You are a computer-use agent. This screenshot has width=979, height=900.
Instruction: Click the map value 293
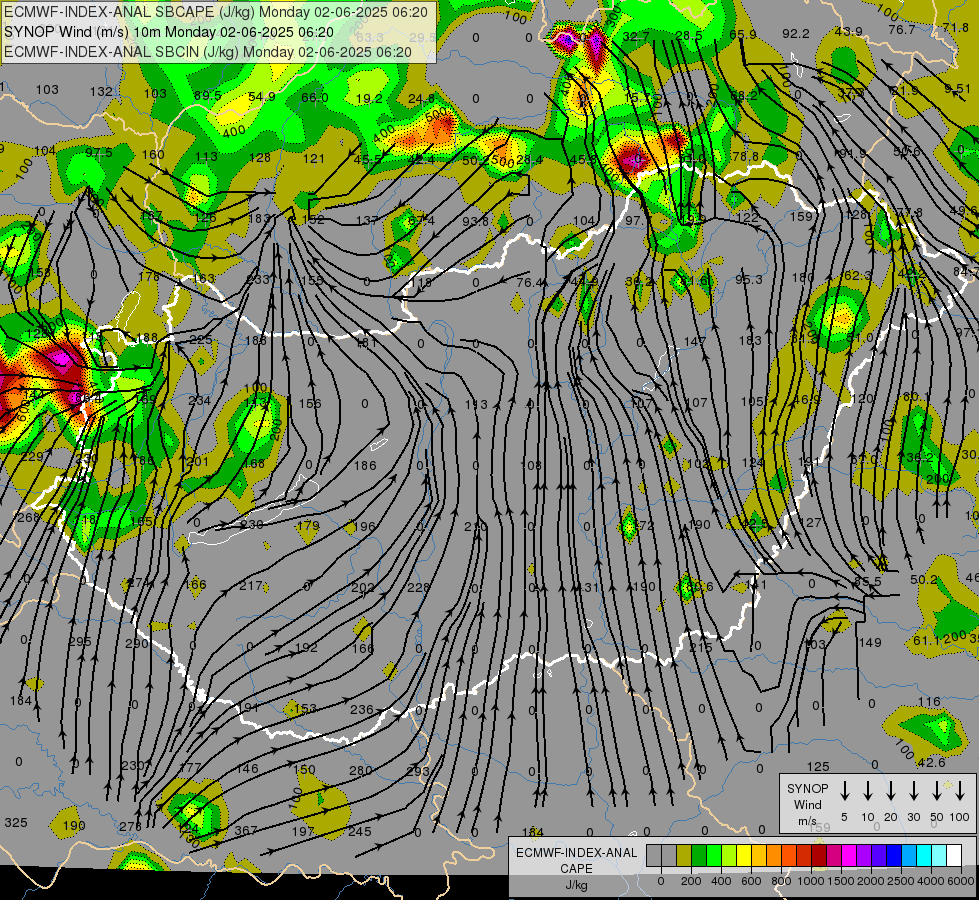[x=418, y=771]
